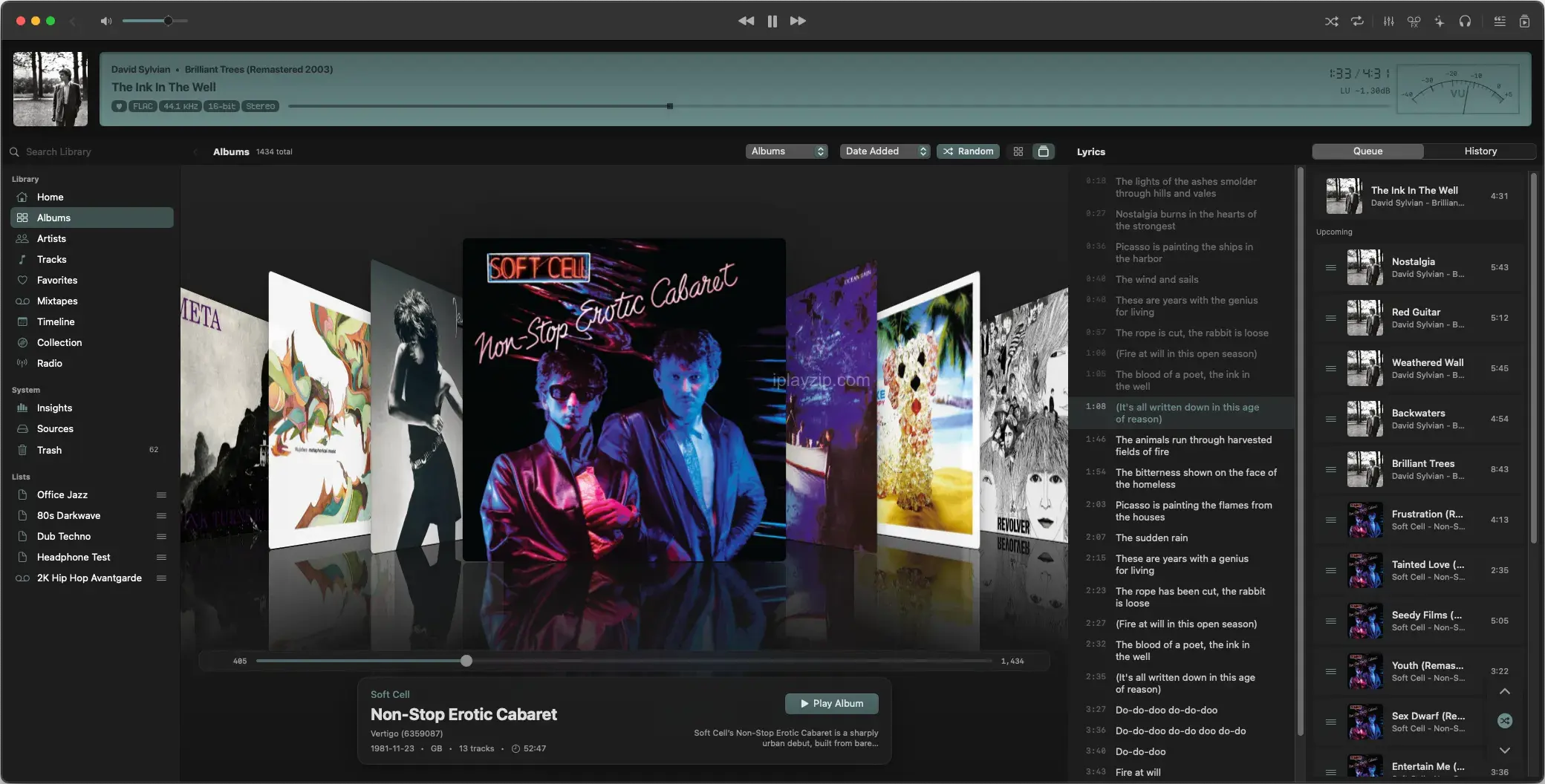
Task: Toggle the lyrics panel icon
Action: point(1500,22)
